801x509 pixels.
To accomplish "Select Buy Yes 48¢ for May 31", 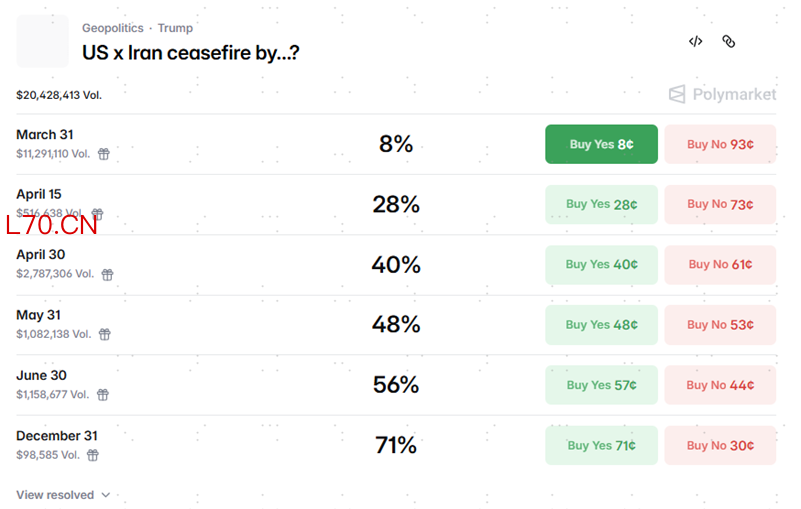I will pyautogui.click(x=601, y=325).
